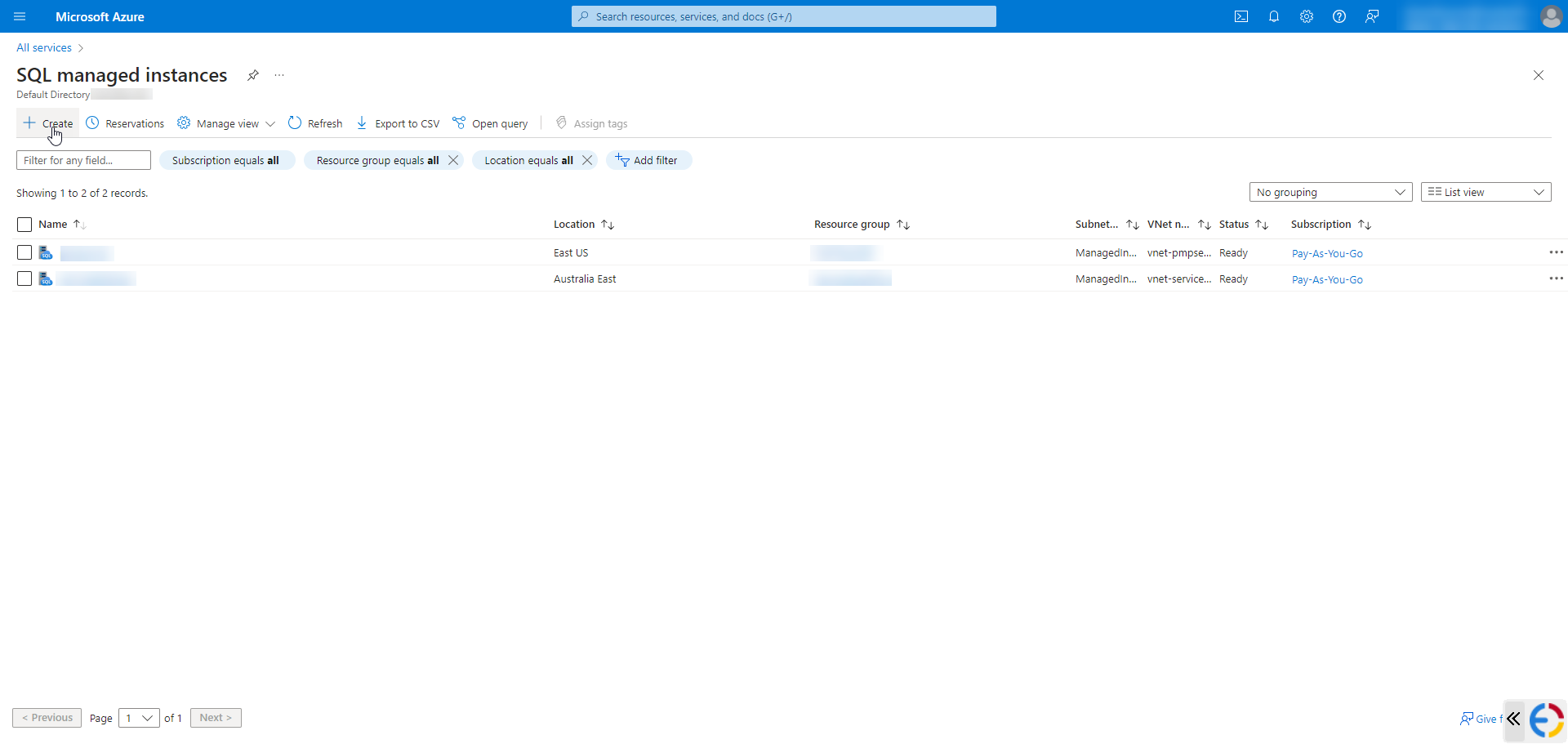Expand the Manage view menu

[225, 123]
